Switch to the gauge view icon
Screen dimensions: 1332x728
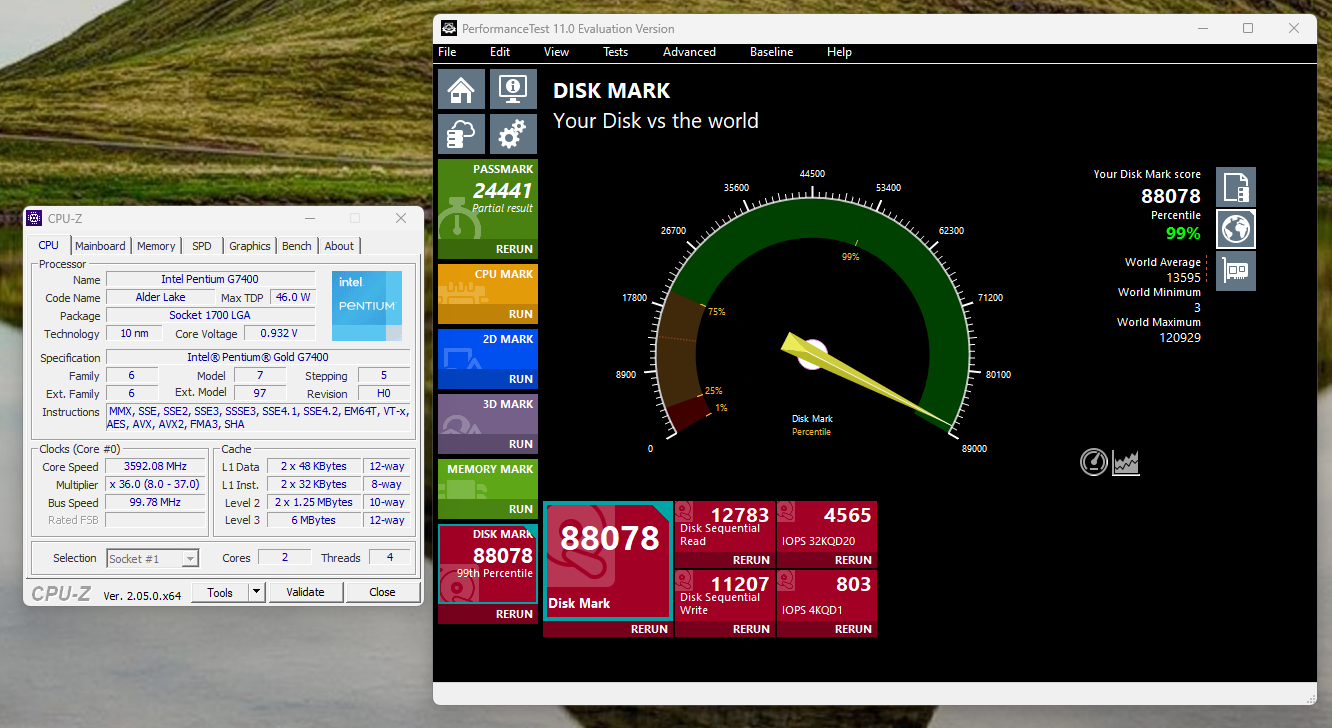1094,462
